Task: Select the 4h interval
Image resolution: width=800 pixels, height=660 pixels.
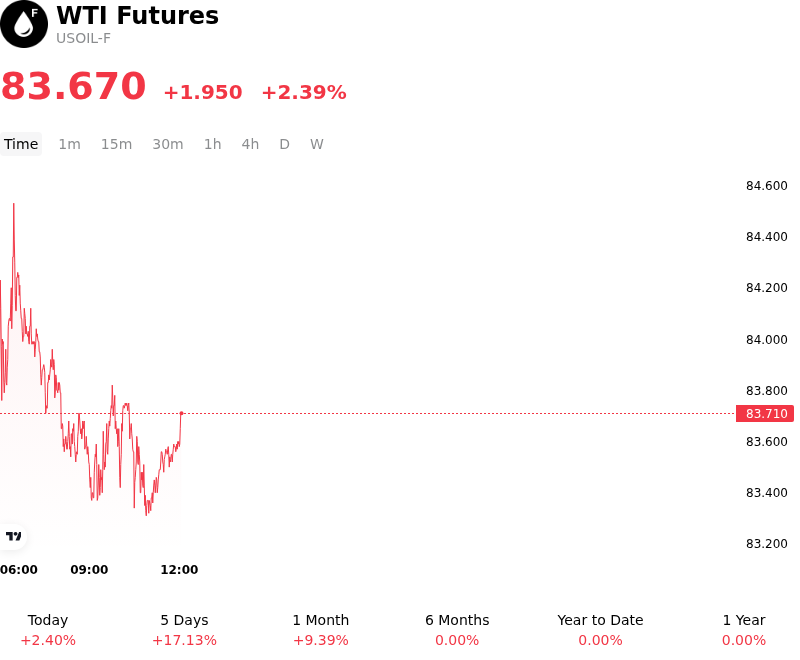Action: [x=250, y=144]
